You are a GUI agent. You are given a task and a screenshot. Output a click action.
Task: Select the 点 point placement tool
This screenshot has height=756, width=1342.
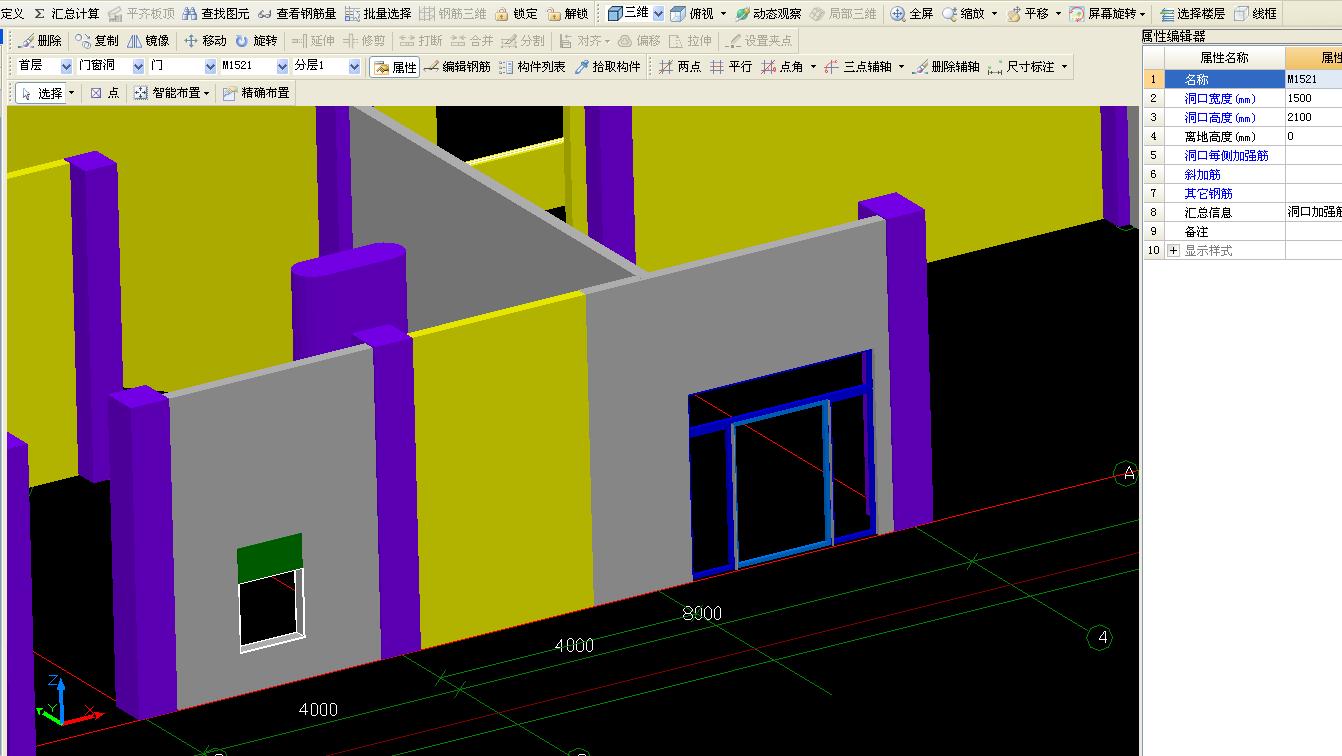(104, 93)
